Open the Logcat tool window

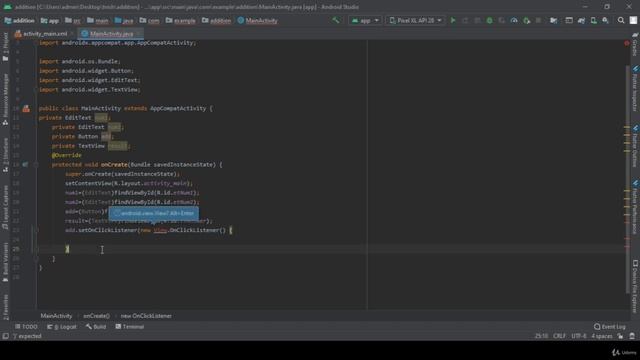click(x=62, y=327)
